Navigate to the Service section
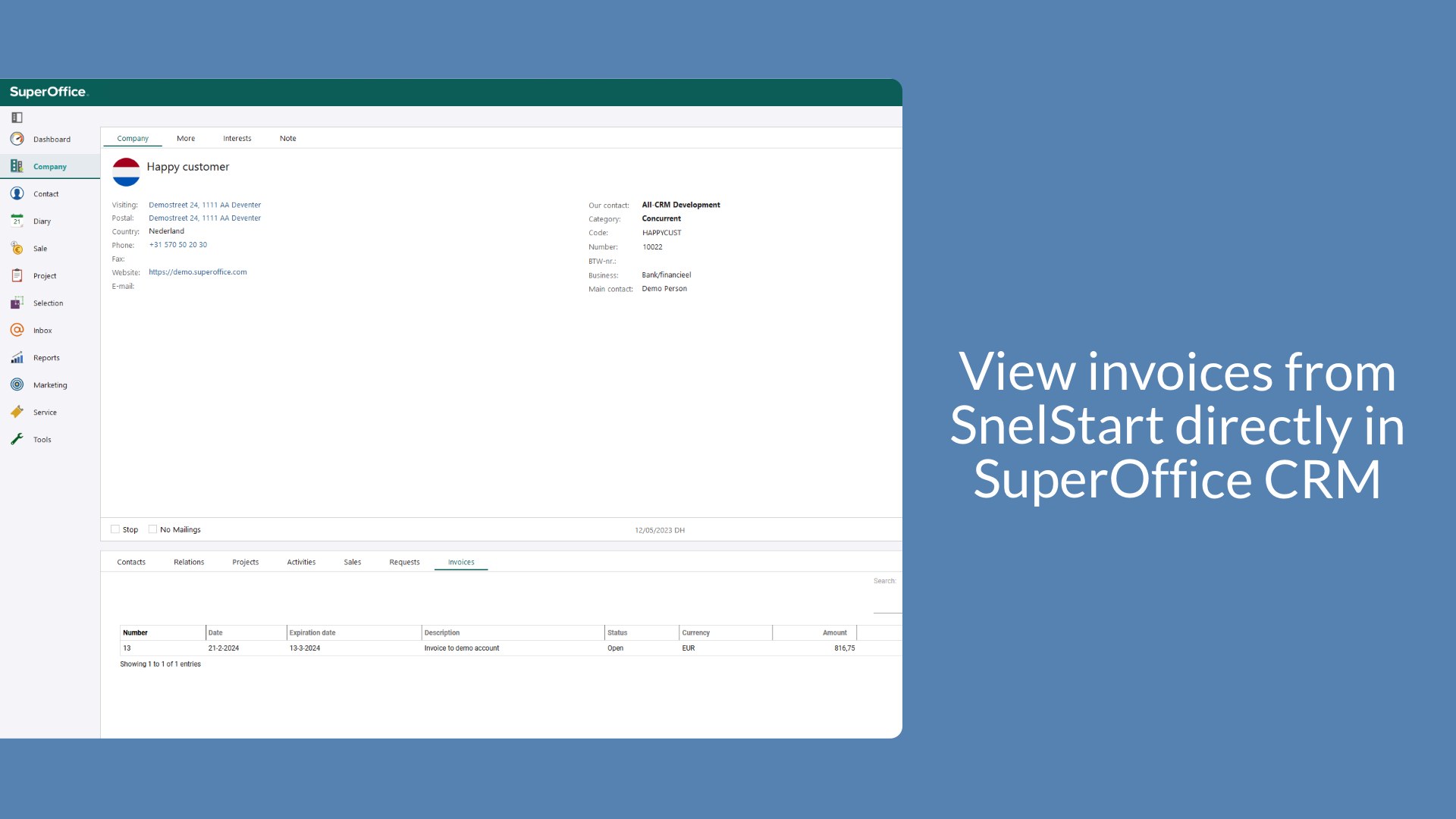1456x819 pixels. pyautogui.click(x=44, y=412)
